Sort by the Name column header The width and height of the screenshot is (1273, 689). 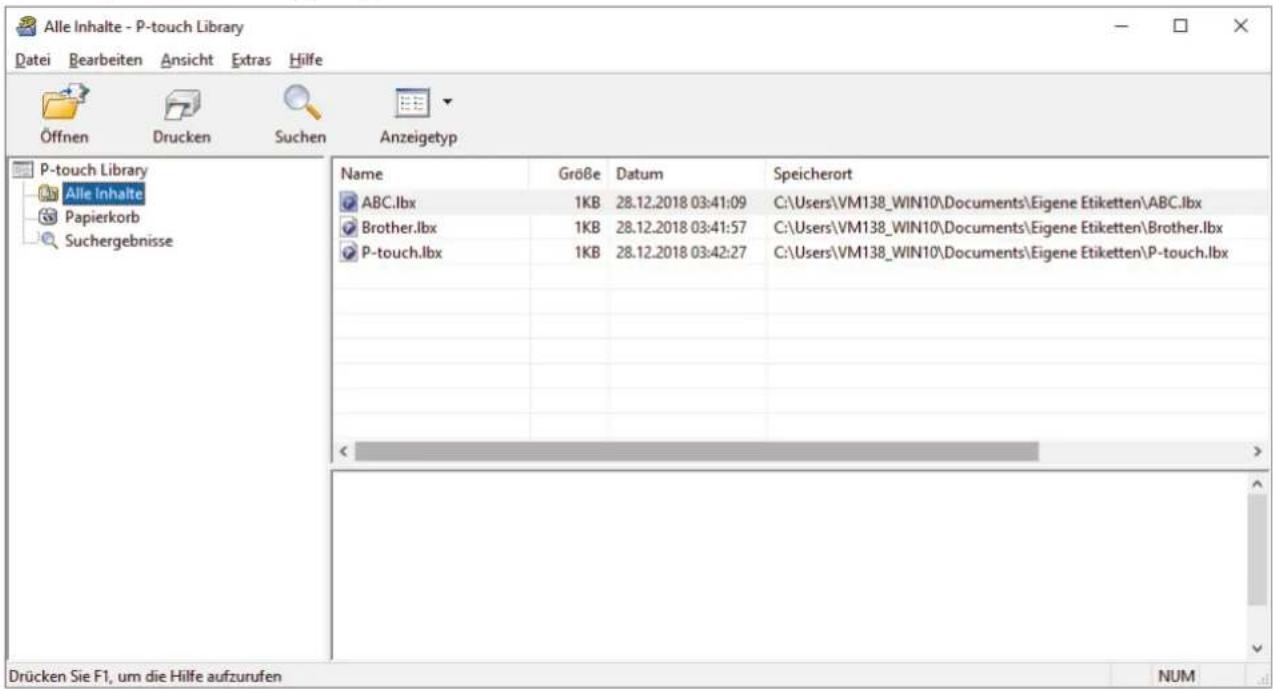(x=433, y=172)
